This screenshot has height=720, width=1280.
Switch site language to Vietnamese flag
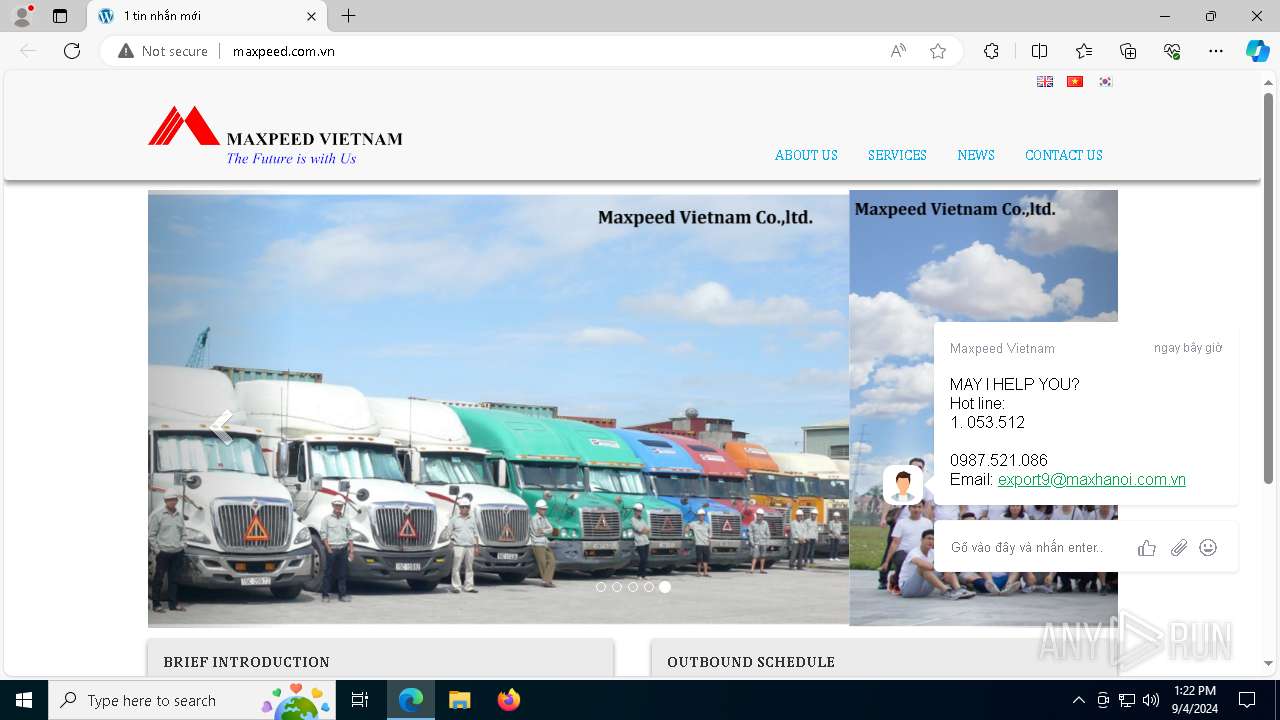coord(1075,82)
